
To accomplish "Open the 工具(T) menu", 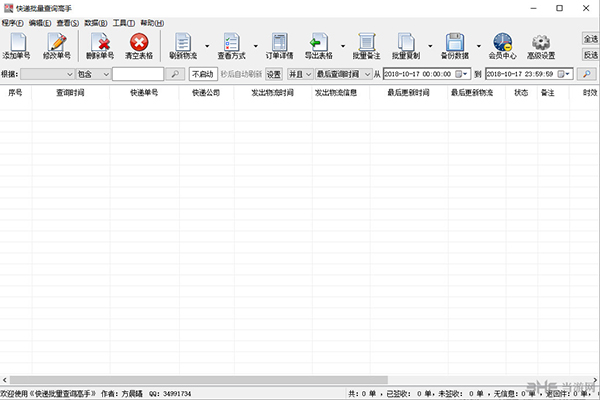I will pos(124,23).
